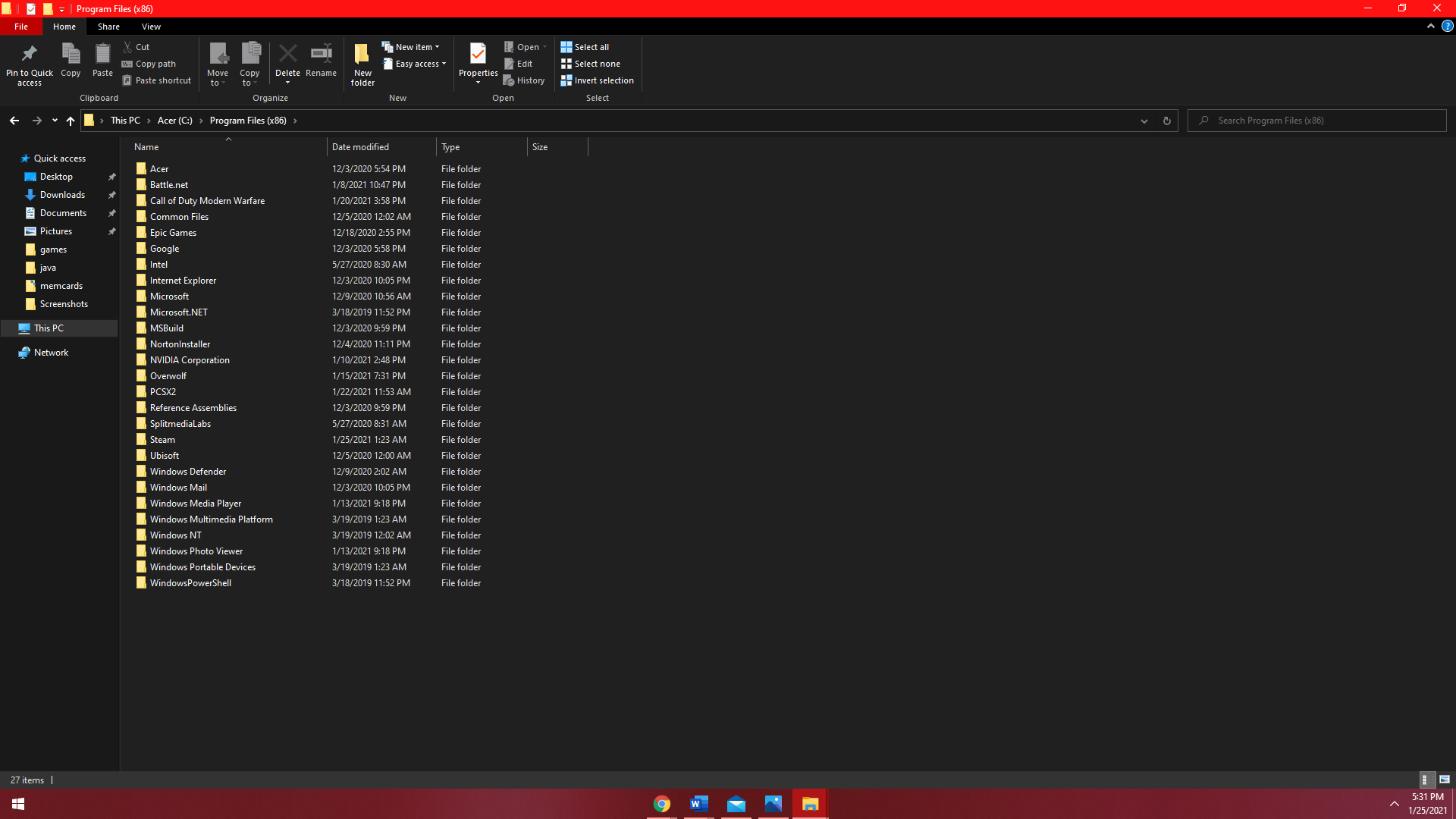Image resolution: width=1456 pixels, height=819 pixels.
Task: Select the Call of Duty Modern Warfare folder
Action: point(207,201)
